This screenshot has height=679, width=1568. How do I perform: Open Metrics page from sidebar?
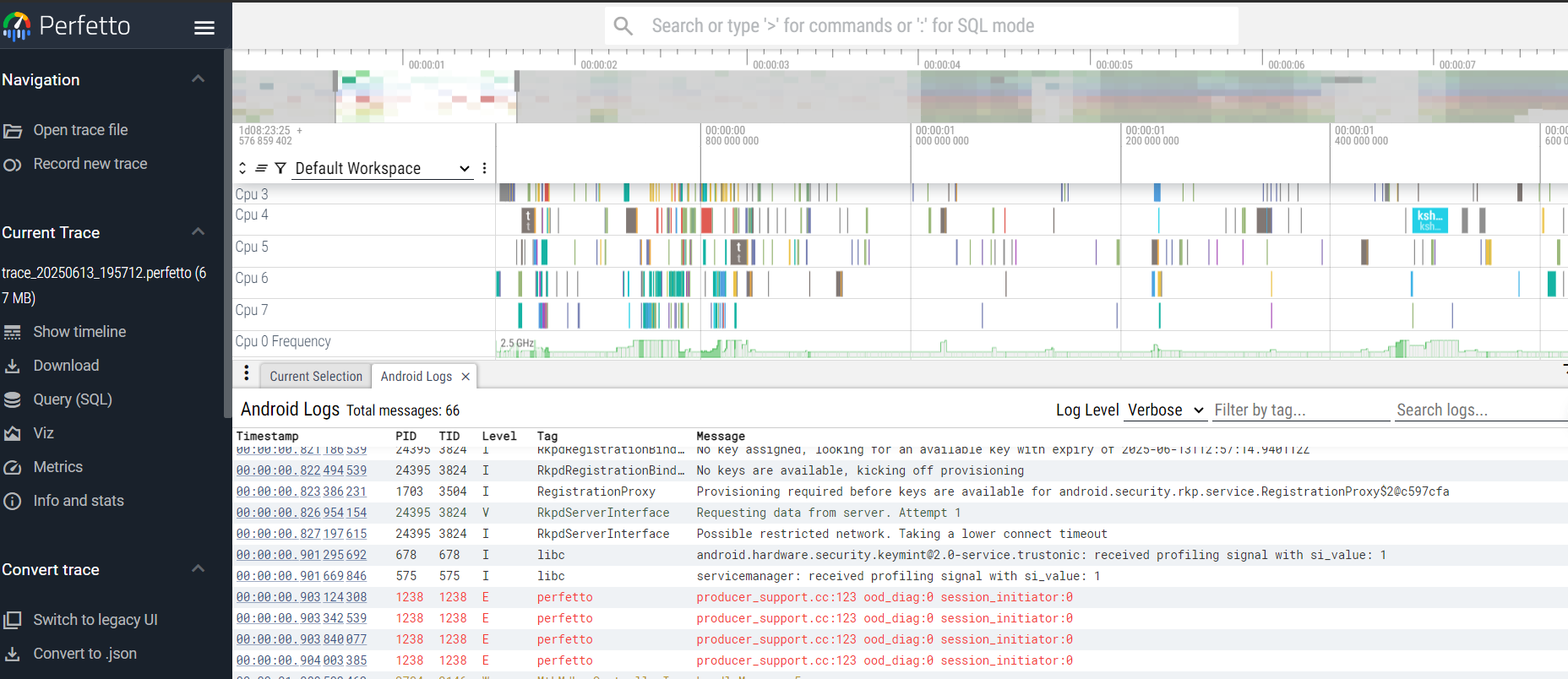(58, 467)
